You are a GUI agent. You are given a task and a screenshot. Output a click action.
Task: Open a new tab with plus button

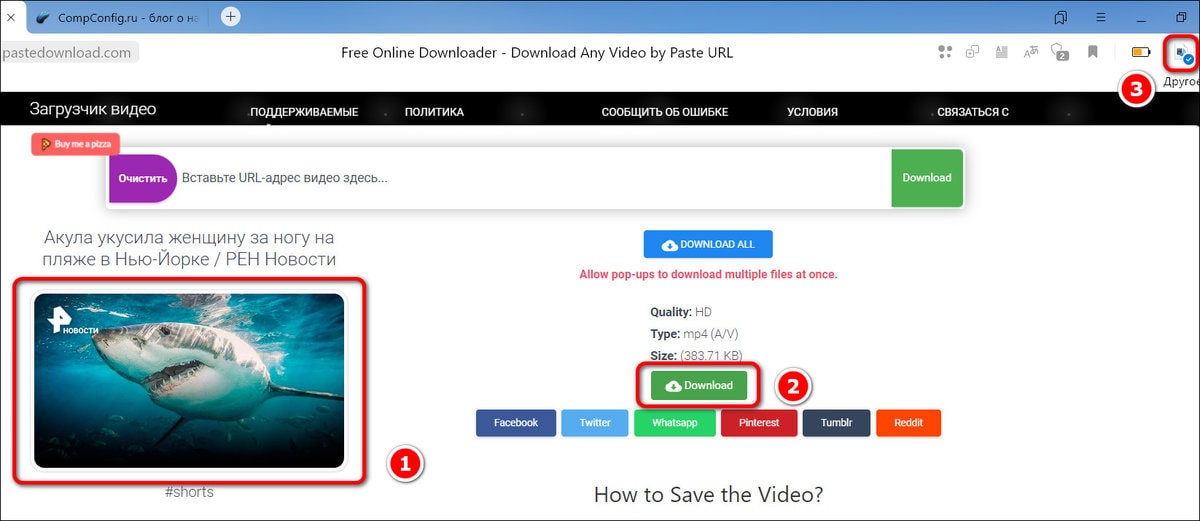point(230,17)
